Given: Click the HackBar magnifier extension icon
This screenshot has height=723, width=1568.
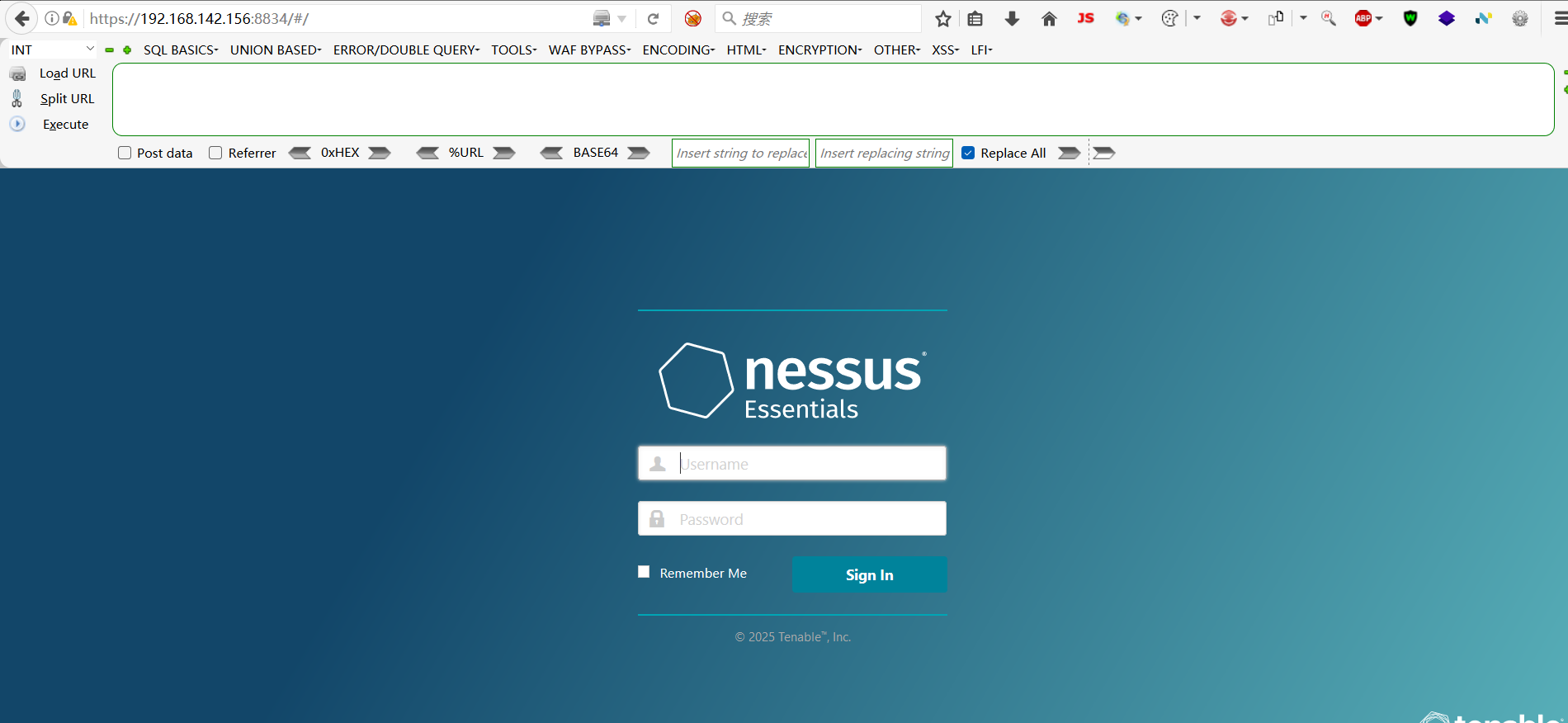Looking at the screenshot, I should 1329,18.
